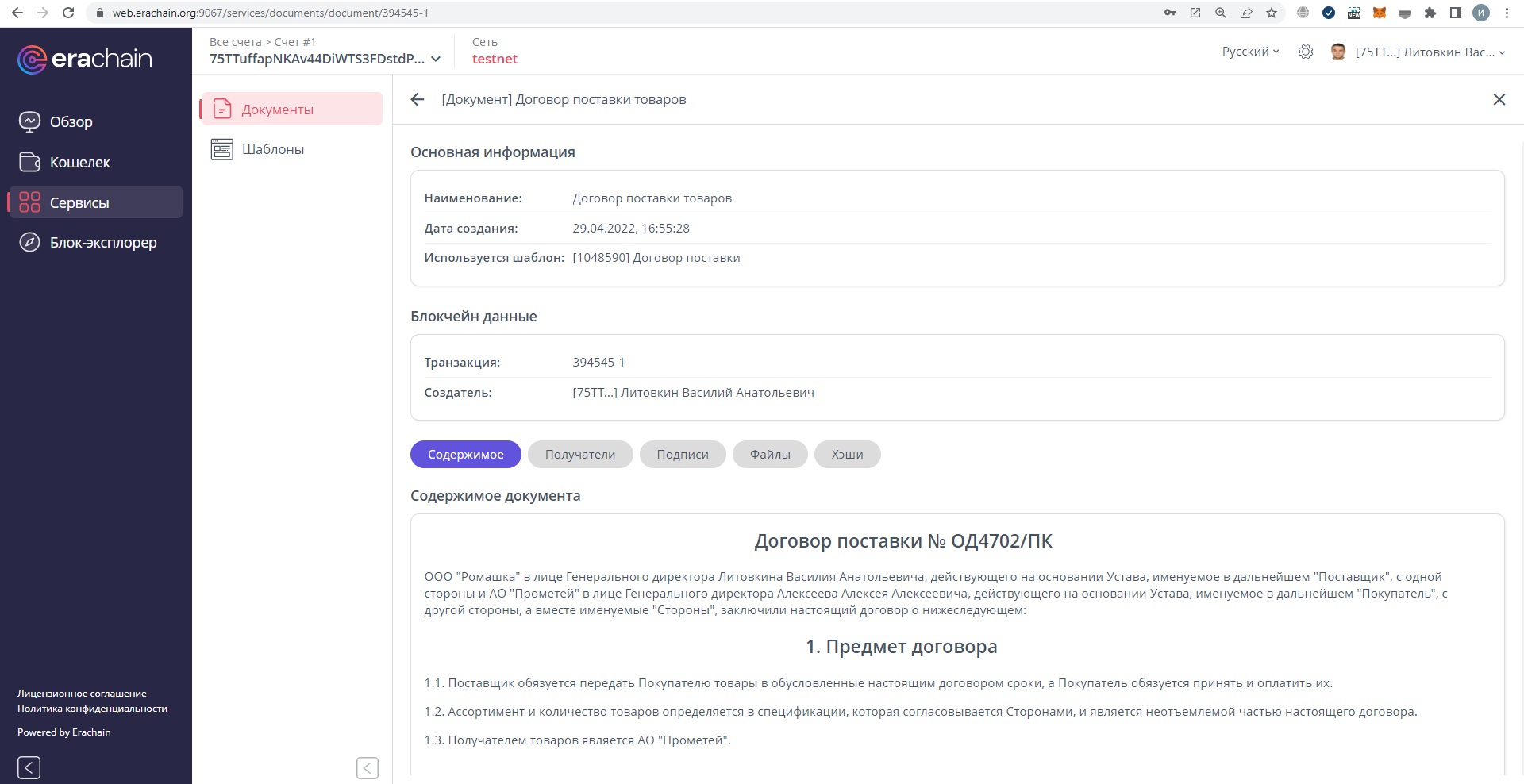Reload the page in browser
1524x784 pixels.
pyautogui.click(x=68, y=13)
